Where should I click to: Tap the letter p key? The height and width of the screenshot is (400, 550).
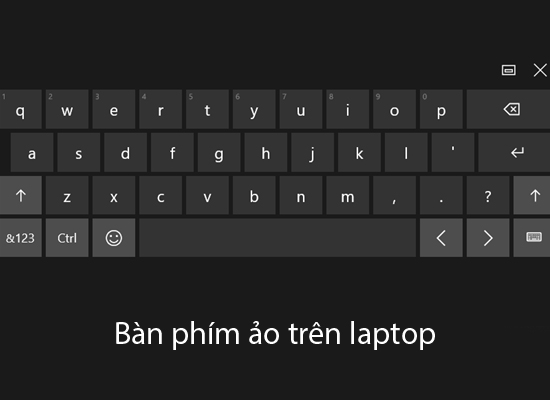click(x=441, y=109)
